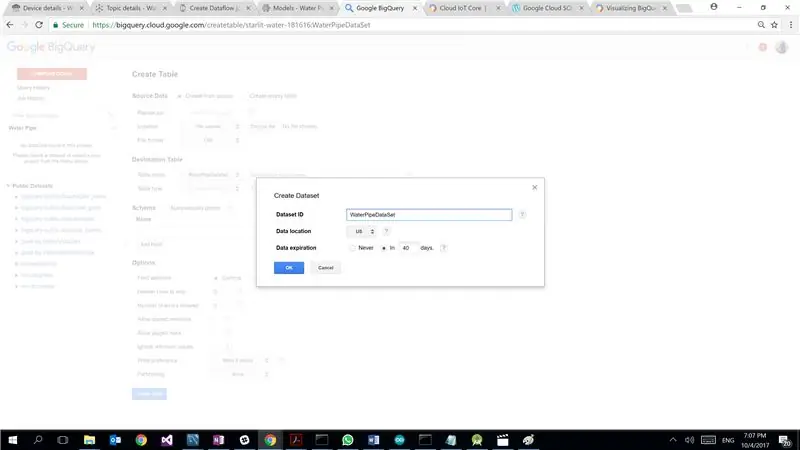Open touch keyboard from tray
Image resolution: width=800 pixels, height=450 pixels.
pos(708,440)
